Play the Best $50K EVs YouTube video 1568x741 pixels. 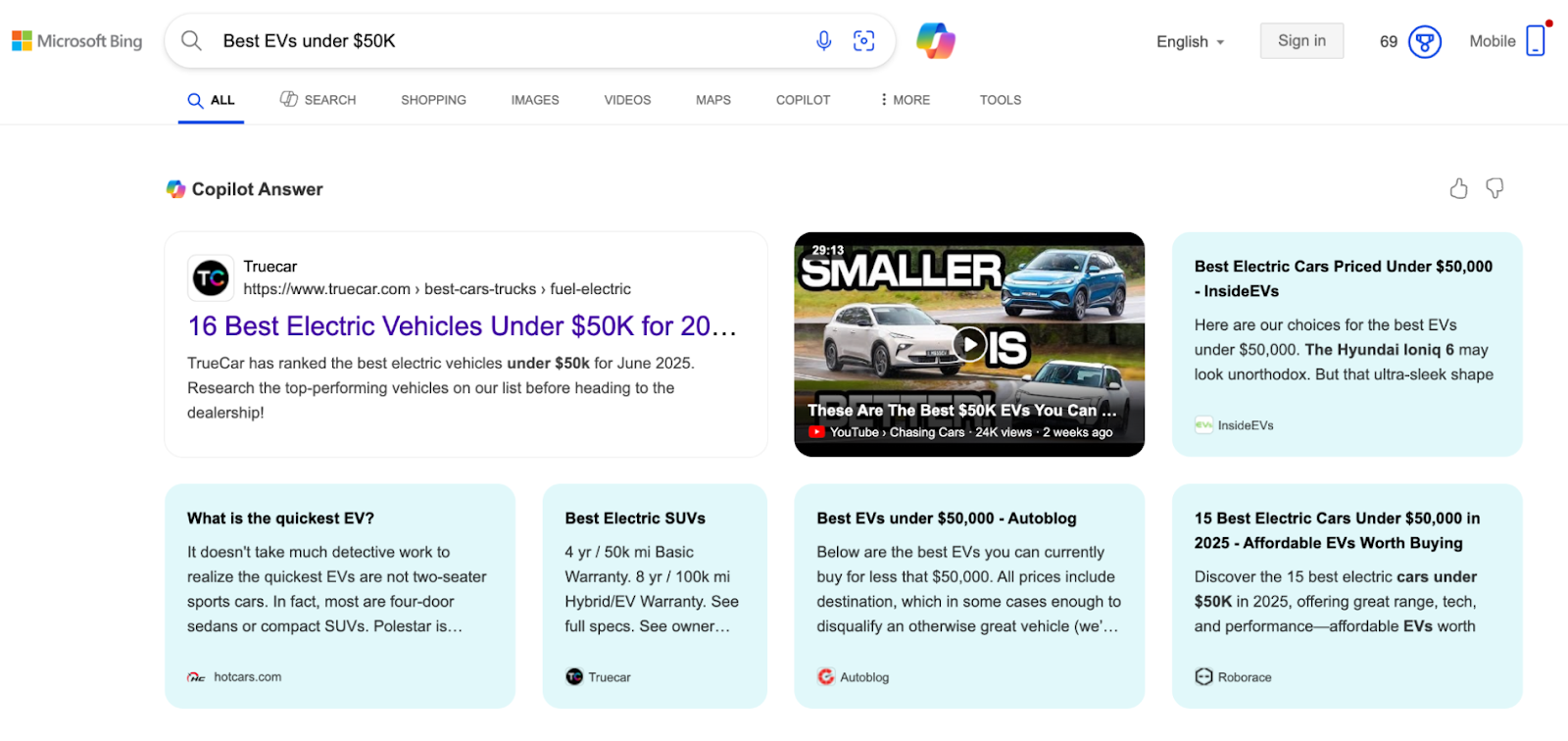tap(969, 344)
